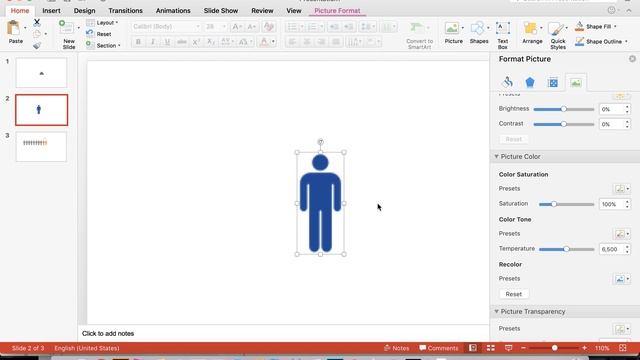Click zoom out minus button
640x360 pixels.
(x=523, y=348)
